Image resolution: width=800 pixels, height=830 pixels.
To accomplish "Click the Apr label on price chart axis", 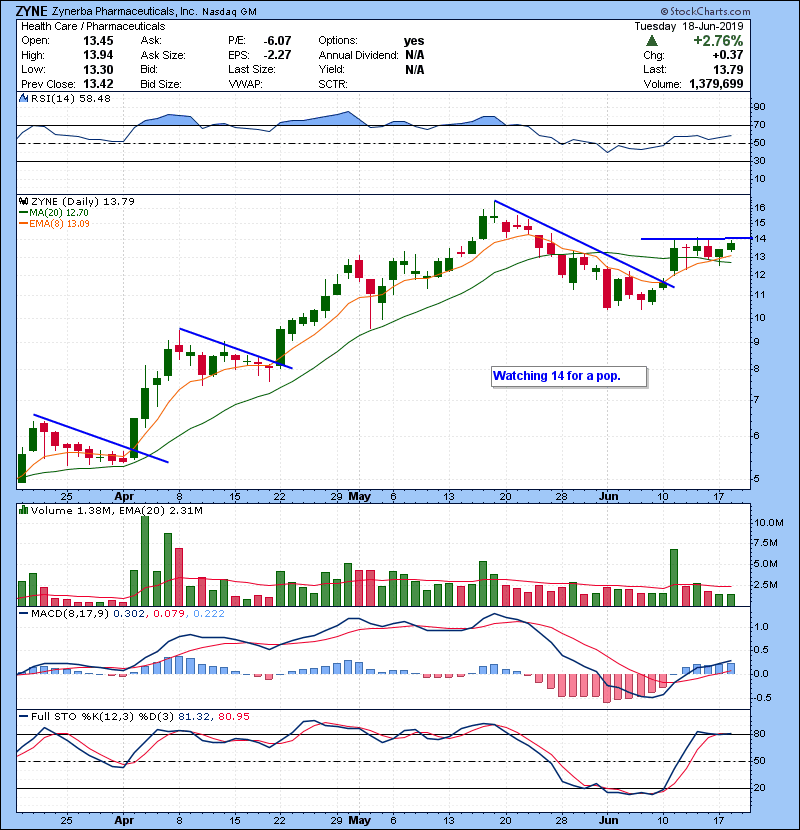I will pos(124,497).
